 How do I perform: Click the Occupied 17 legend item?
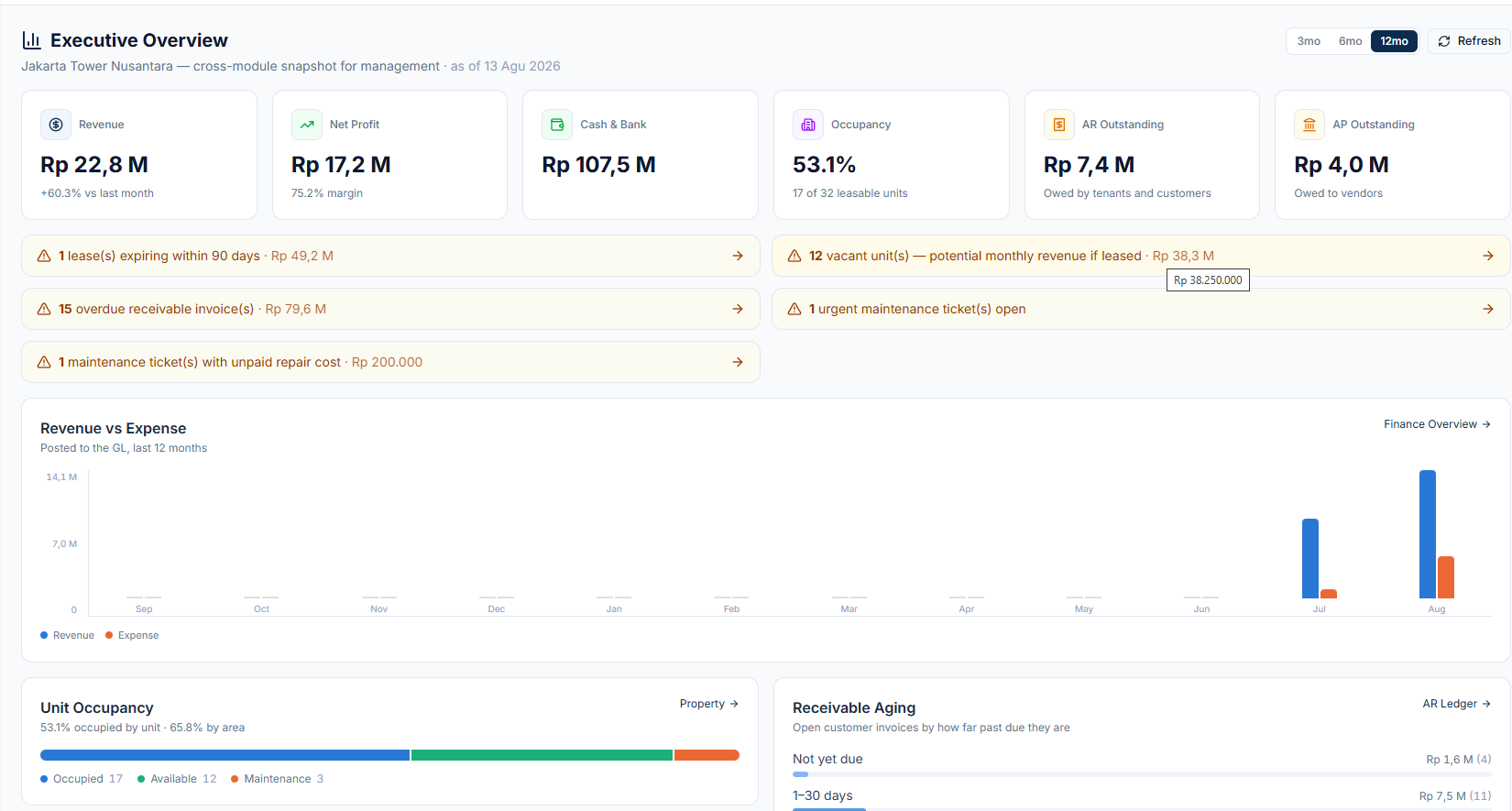tap(82, 779)
